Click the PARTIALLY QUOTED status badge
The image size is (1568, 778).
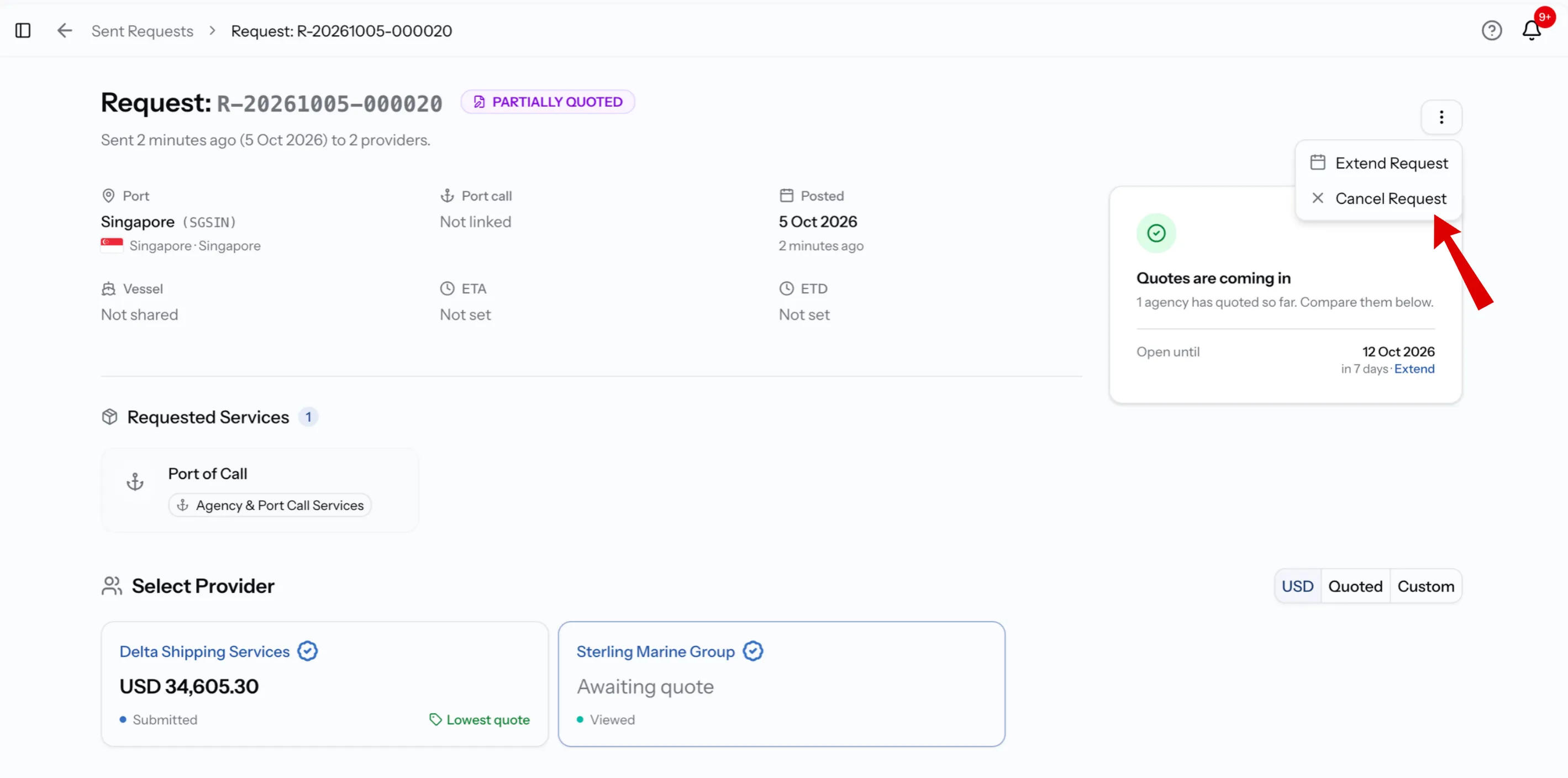(x=548, y=102)
